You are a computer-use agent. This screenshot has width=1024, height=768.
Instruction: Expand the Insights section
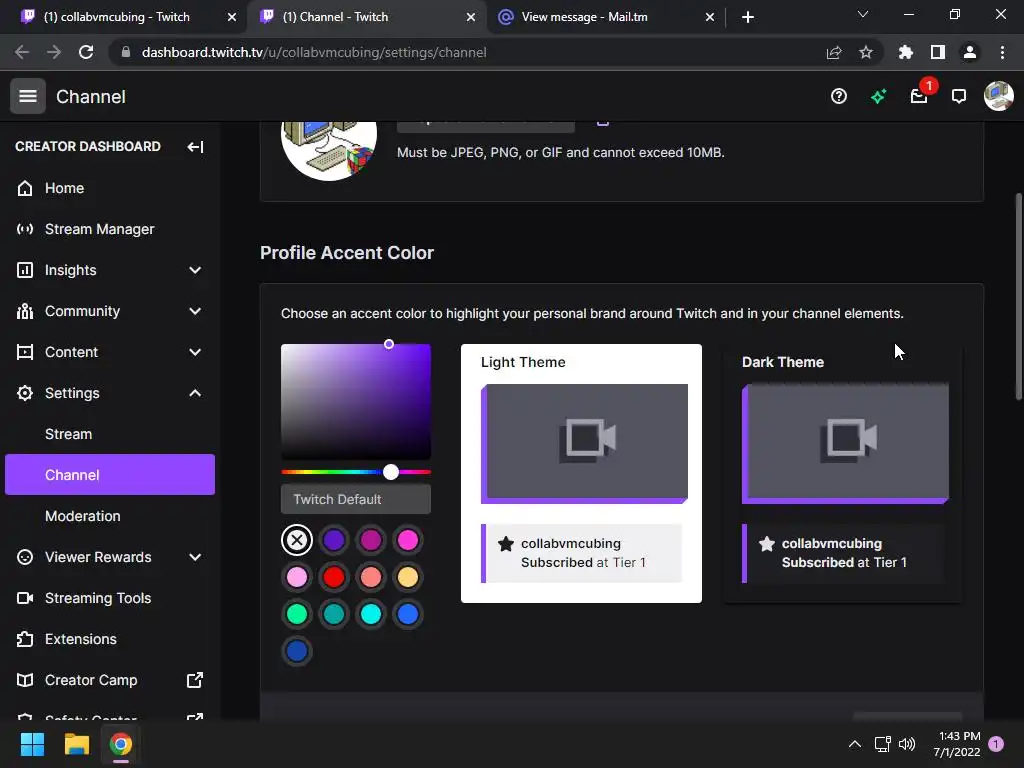[195, 270]
